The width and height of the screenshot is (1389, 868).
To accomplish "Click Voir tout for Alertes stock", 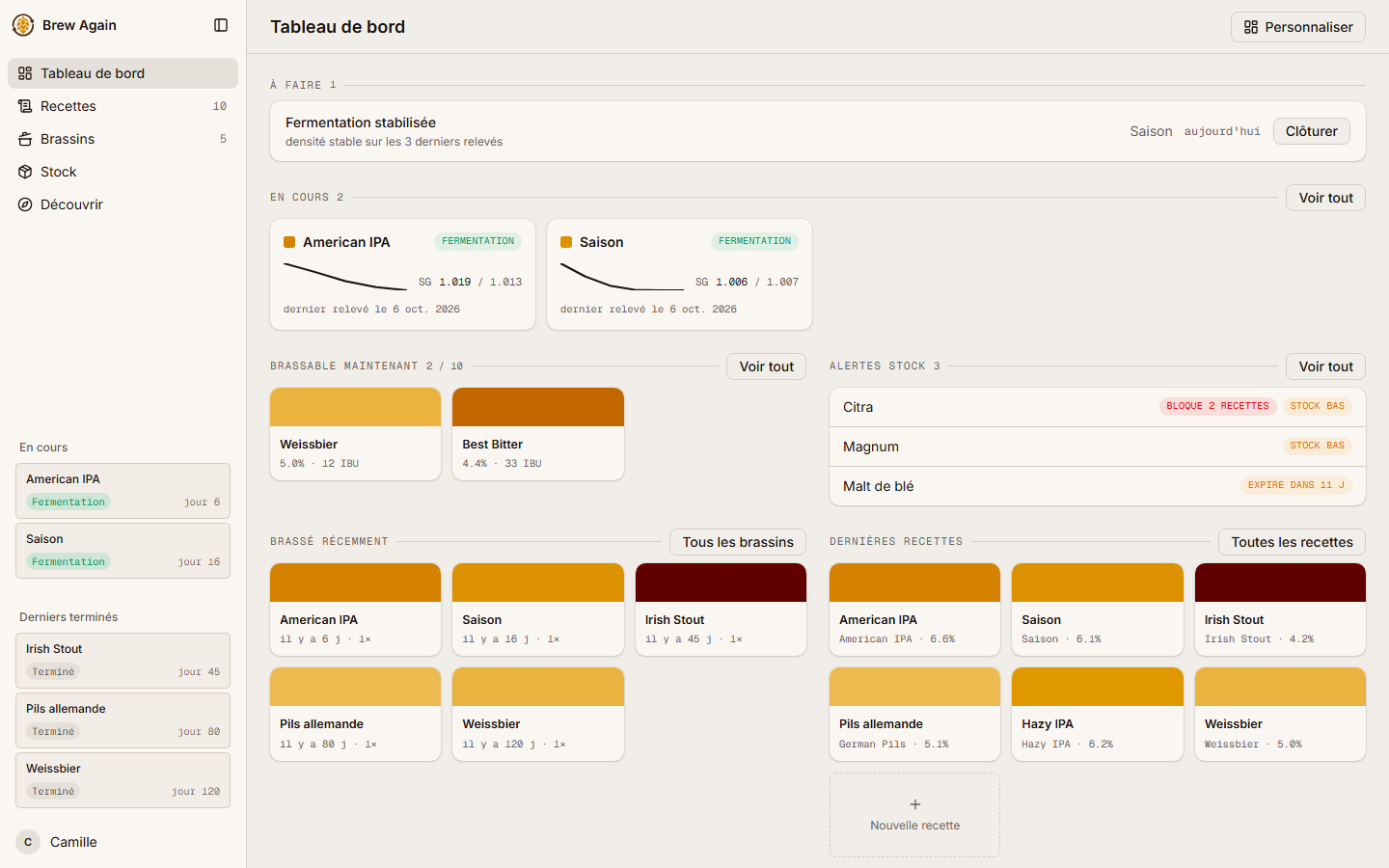I will click(x=1325, y=366).
